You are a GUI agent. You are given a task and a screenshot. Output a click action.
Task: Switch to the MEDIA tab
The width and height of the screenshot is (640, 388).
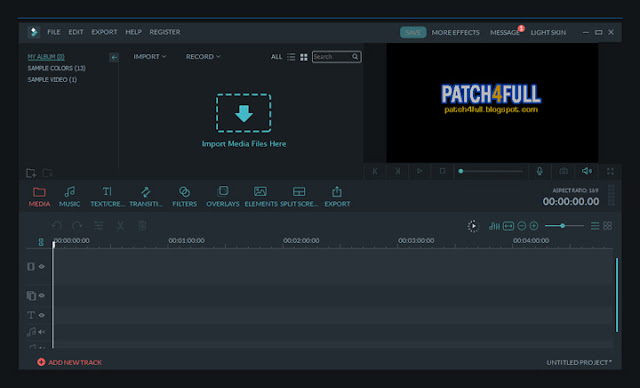pyautogui.click(x=39, y=197)
